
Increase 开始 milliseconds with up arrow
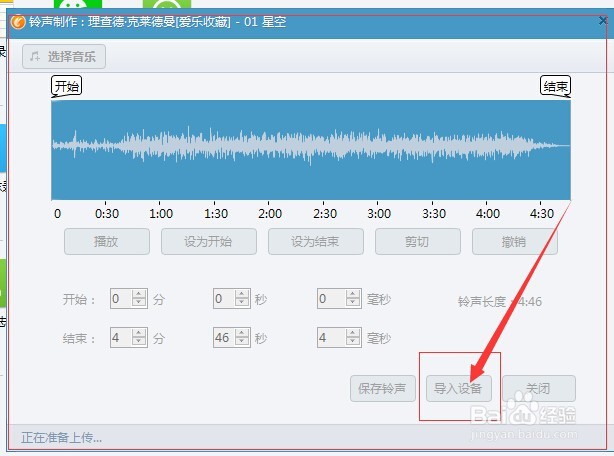click(x=353, y=294)
